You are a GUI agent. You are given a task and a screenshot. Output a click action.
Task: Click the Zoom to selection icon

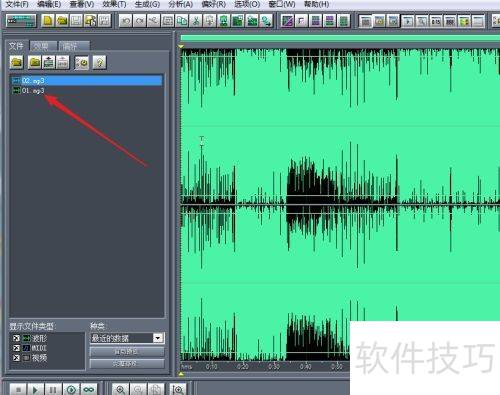click(178, 389)
